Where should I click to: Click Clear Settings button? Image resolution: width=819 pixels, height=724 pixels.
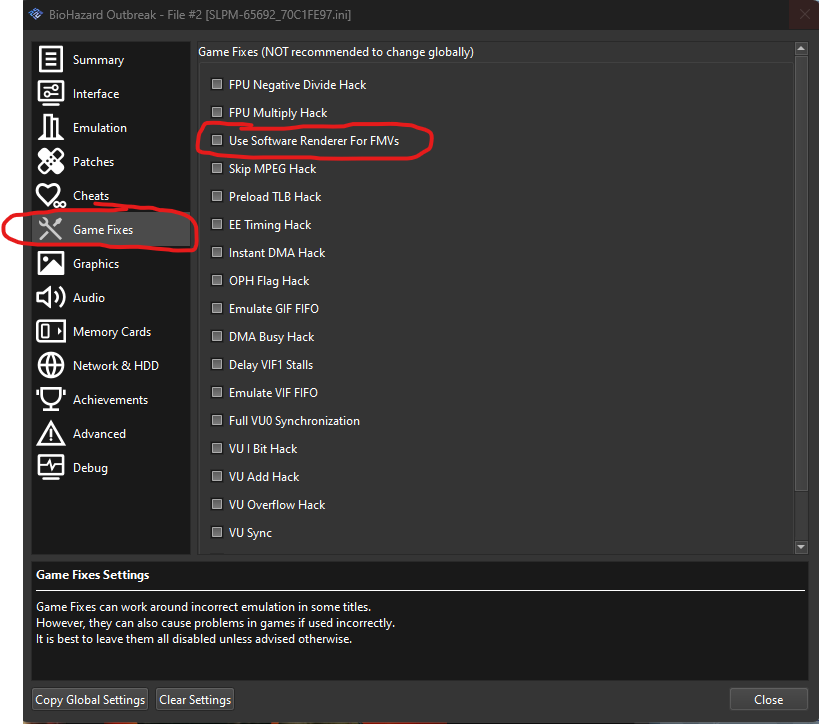195,699
